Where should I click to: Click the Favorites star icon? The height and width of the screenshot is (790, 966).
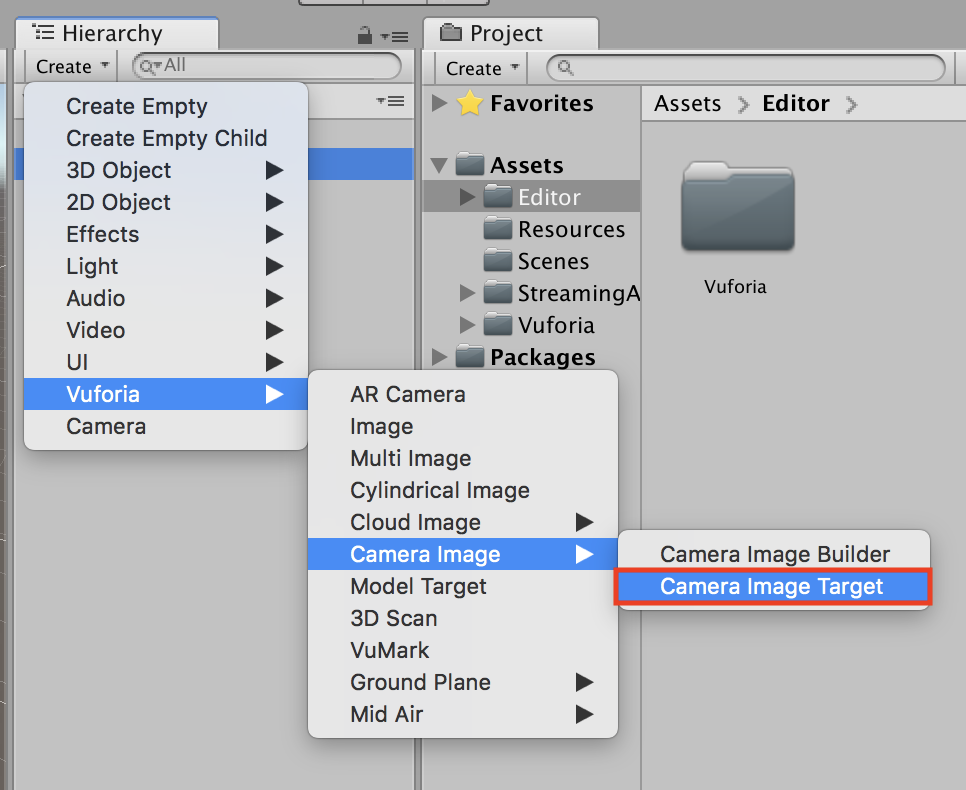pos(470,104)
